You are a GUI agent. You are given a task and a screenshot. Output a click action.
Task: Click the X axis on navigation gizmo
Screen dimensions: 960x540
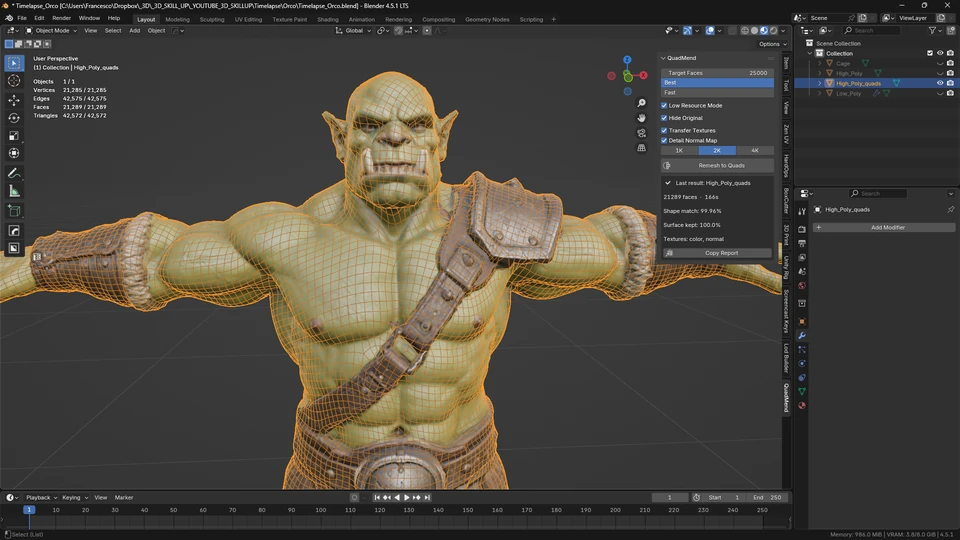[x=643, y=75]
